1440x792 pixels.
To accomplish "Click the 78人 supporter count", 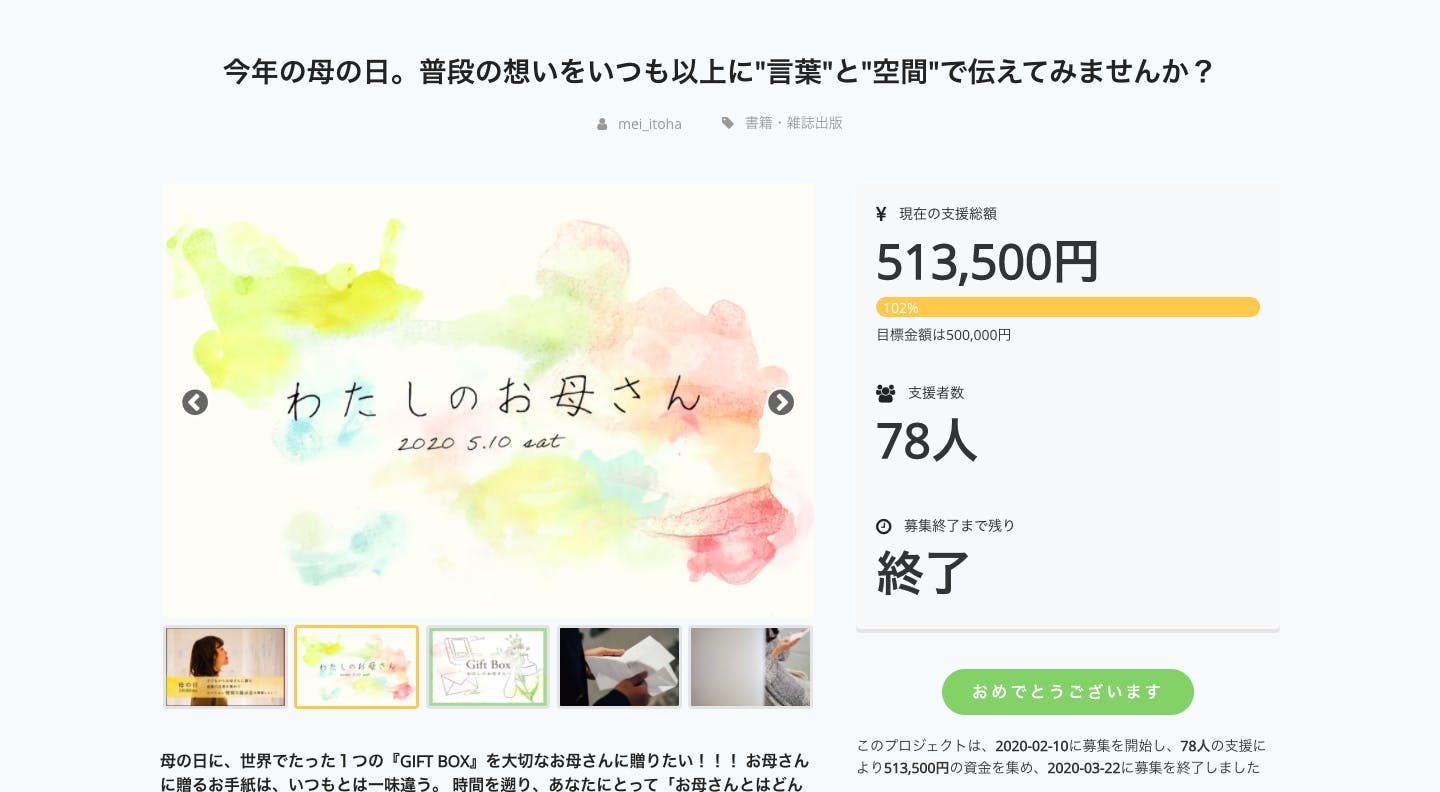I will coord(926,441).
